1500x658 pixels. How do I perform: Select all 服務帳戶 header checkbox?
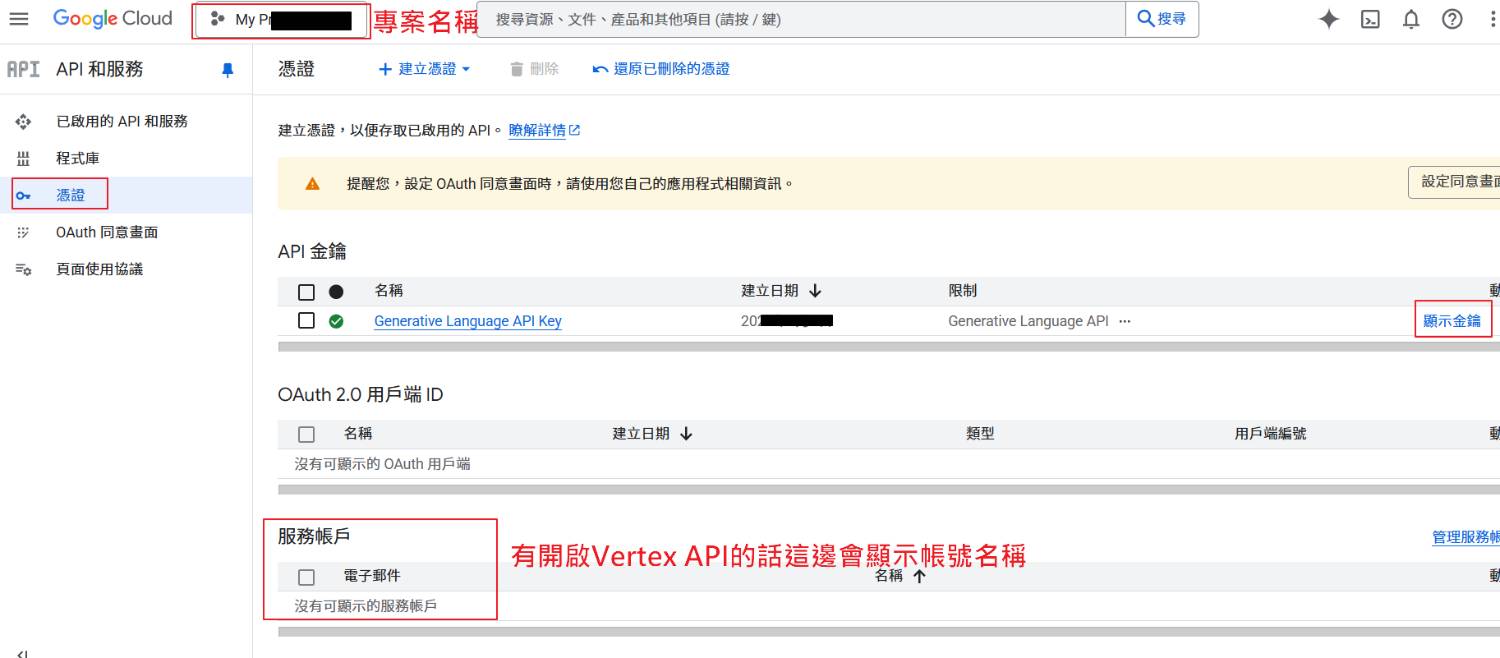click(x=307, y=577)
